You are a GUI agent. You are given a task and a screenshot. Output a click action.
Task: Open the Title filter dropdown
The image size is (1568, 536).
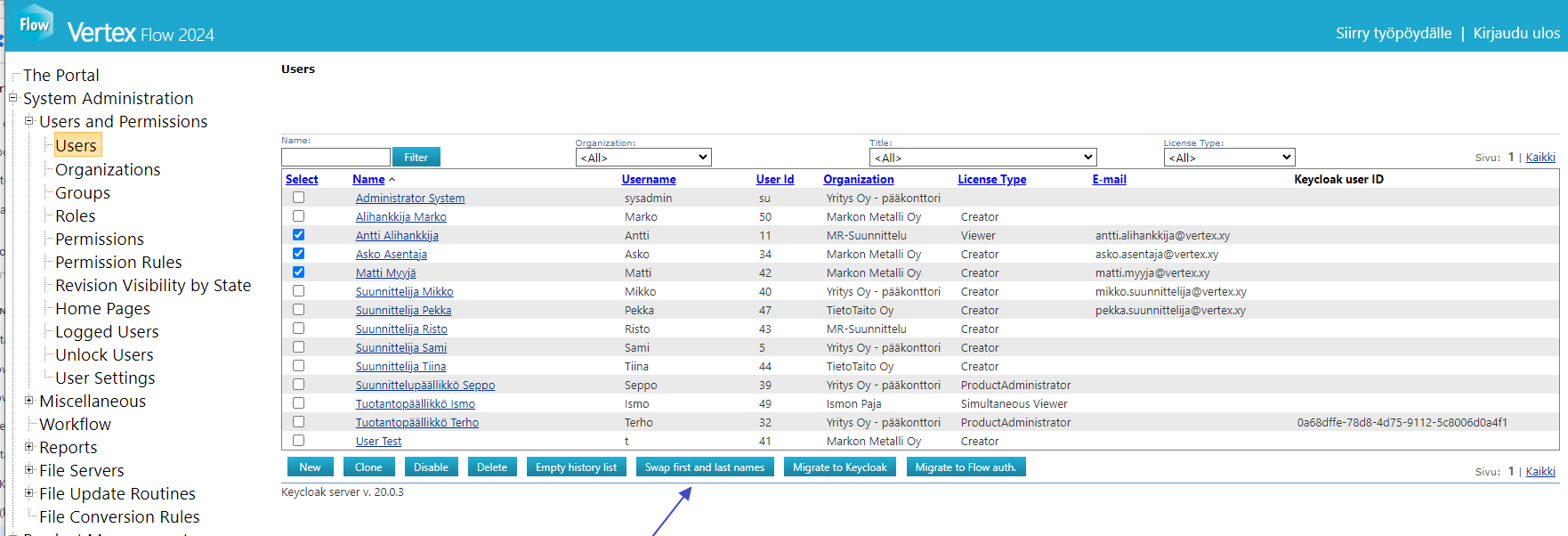(x=982, y=158)
